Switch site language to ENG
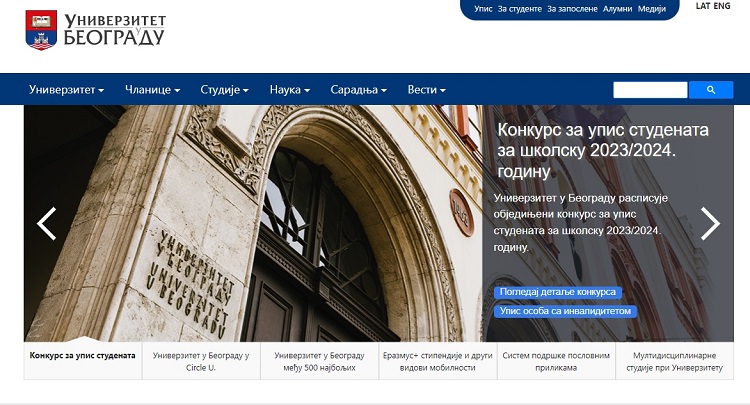 (722, 6)
